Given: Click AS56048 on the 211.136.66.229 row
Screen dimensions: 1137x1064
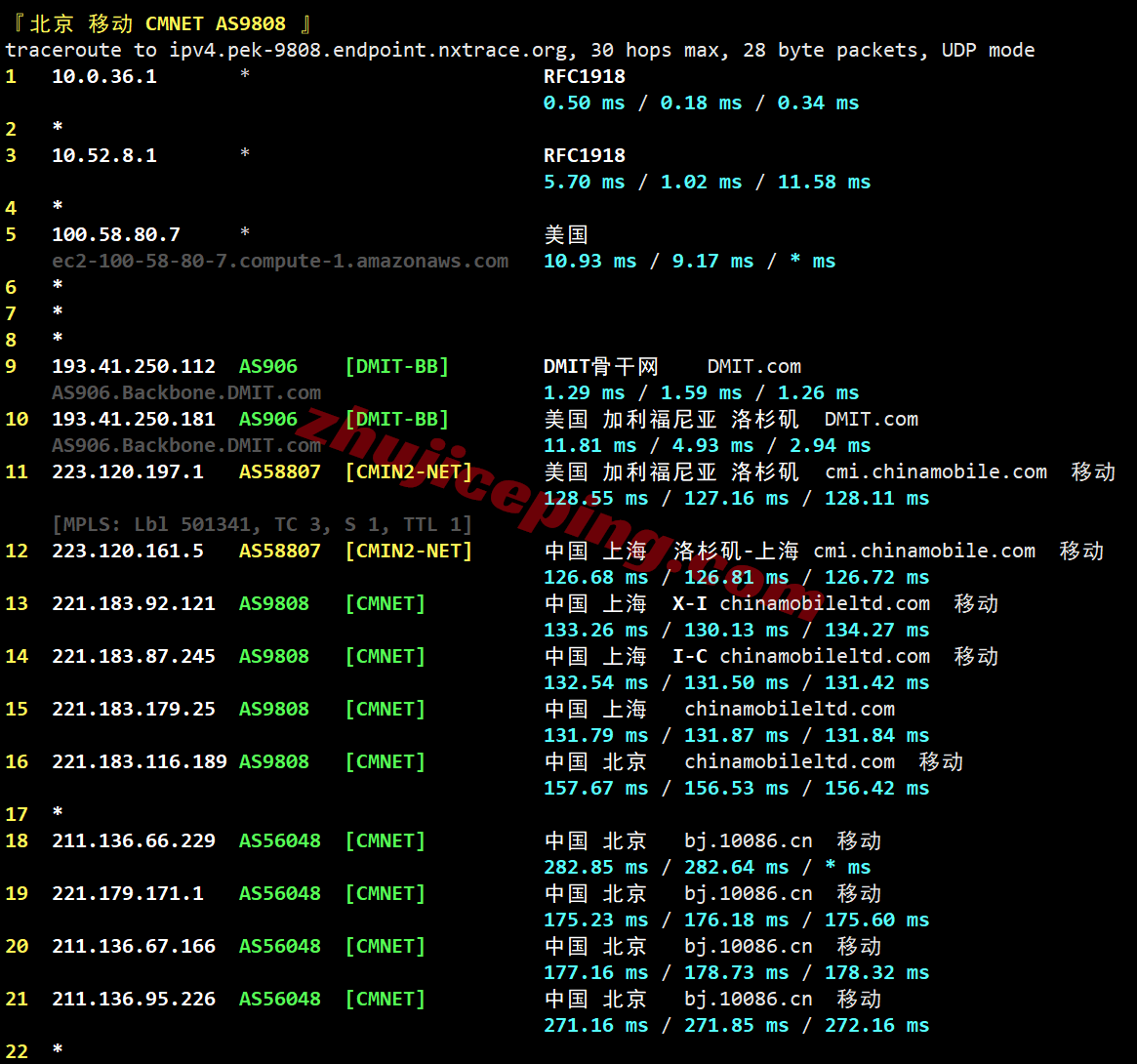Looking at the screenshot, I should tap(280, 840).
